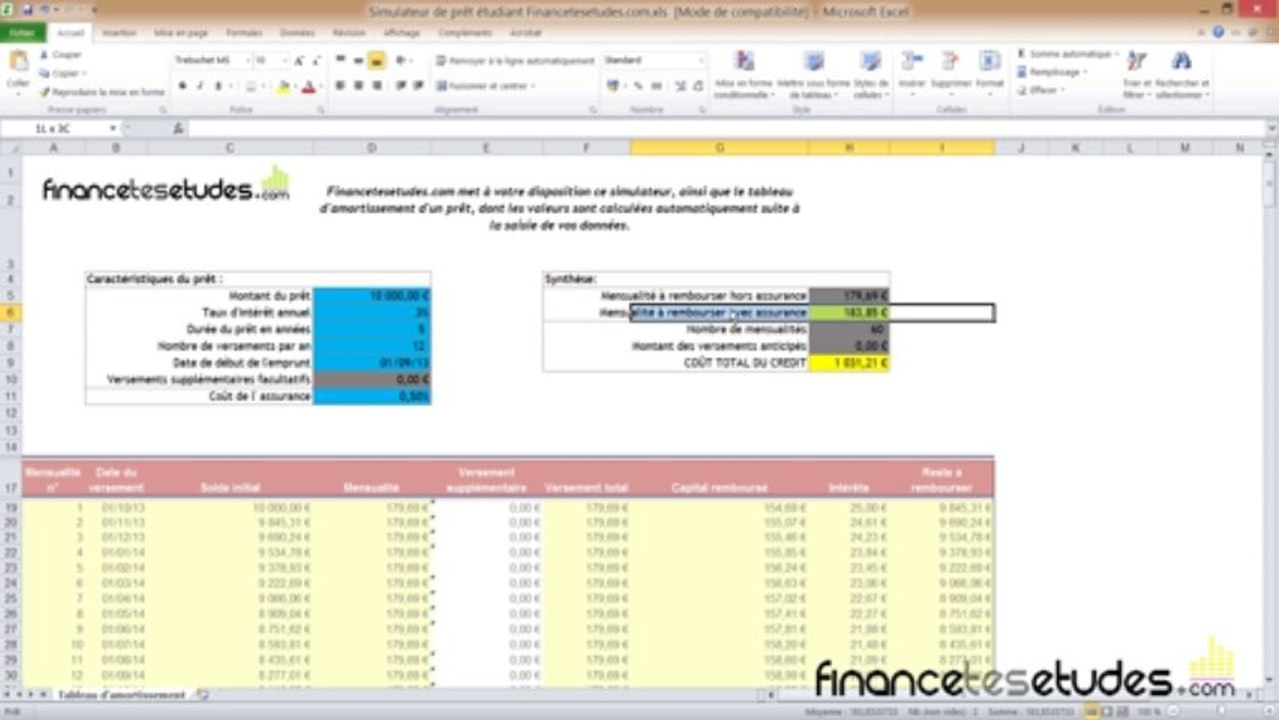The width and height of the screenshot is (1279, 720).
Task: Align text left
Action: pos(340,86)
